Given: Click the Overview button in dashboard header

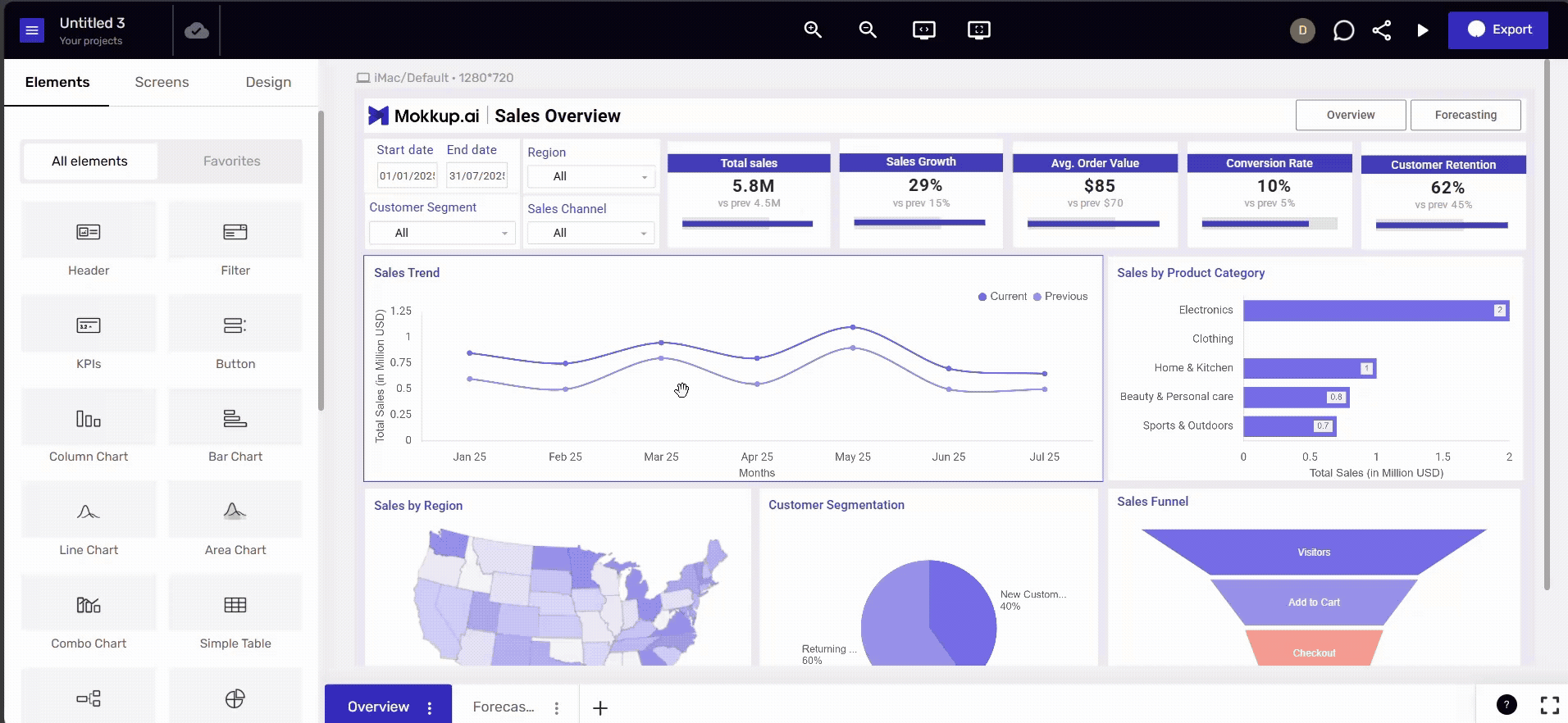Looking at the screenshot, I should coord(1351,115).
